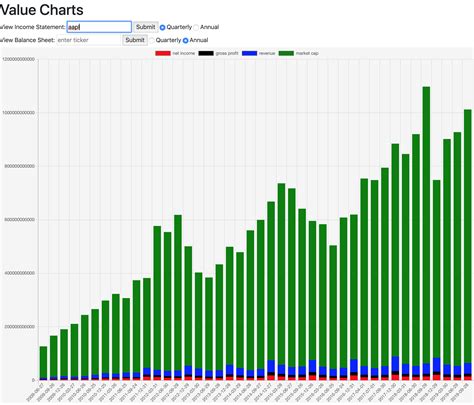The height and width of the screenshot is (405, 474).
Task: Click the market cap legend label text
Action: coord(307,53)
